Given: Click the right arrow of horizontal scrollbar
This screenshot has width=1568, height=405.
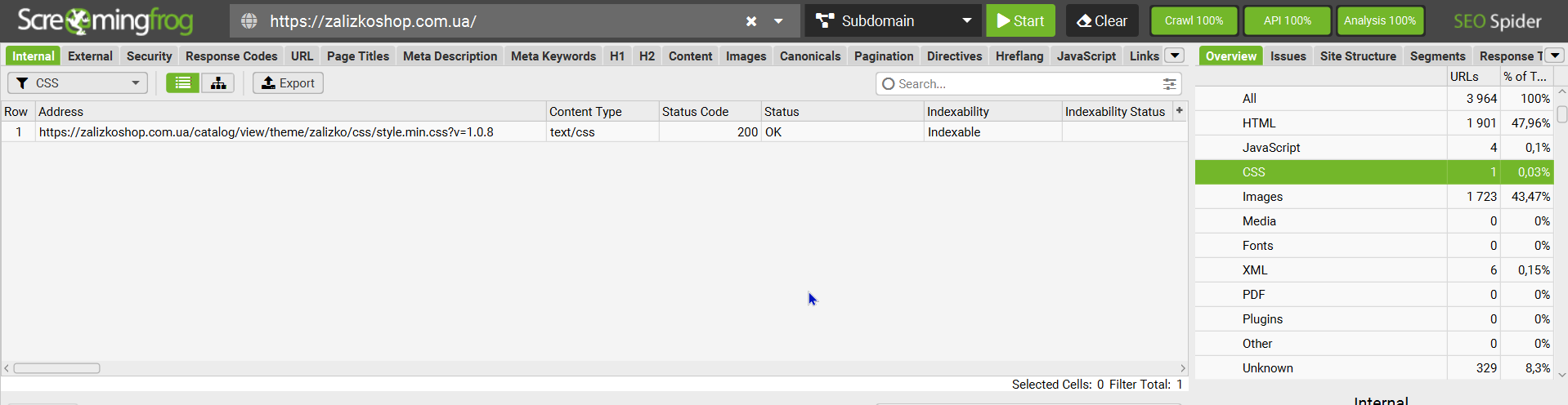Looking at the screenshot, I should tap(1182, 368).
